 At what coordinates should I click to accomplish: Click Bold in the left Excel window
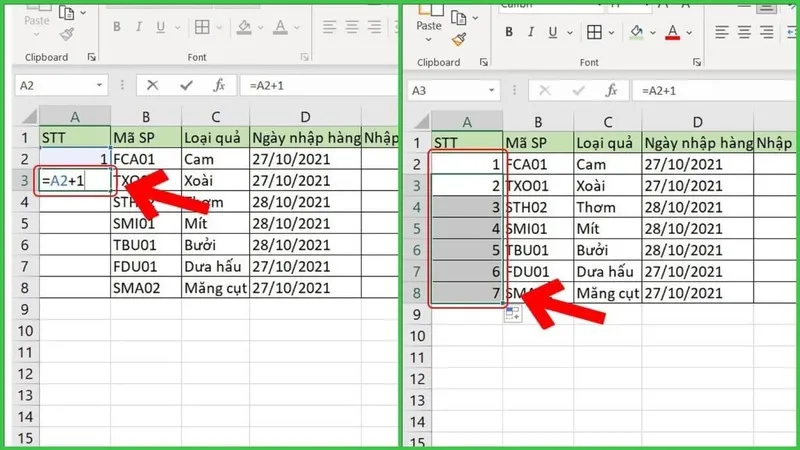click(117, 27)
